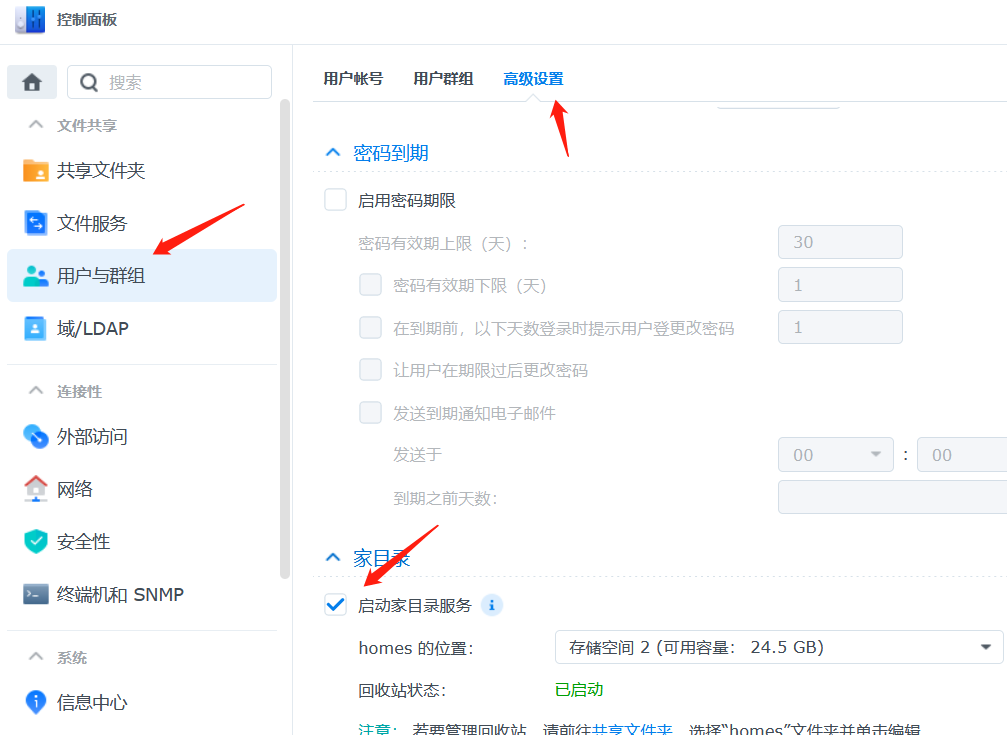Collapse the 密码到期 section
The image size is (1007, 735).
click(x=332, y=151)
